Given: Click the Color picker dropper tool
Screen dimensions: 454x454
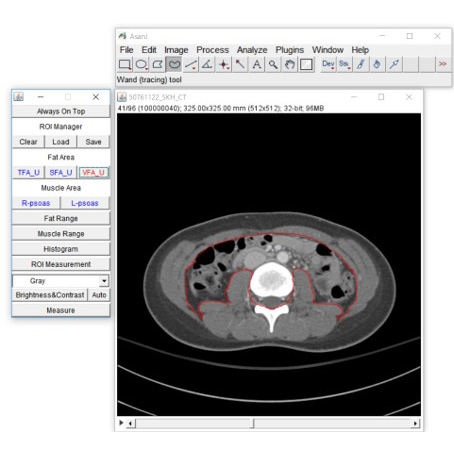Looking at the screenshot, I should (394, 64).
